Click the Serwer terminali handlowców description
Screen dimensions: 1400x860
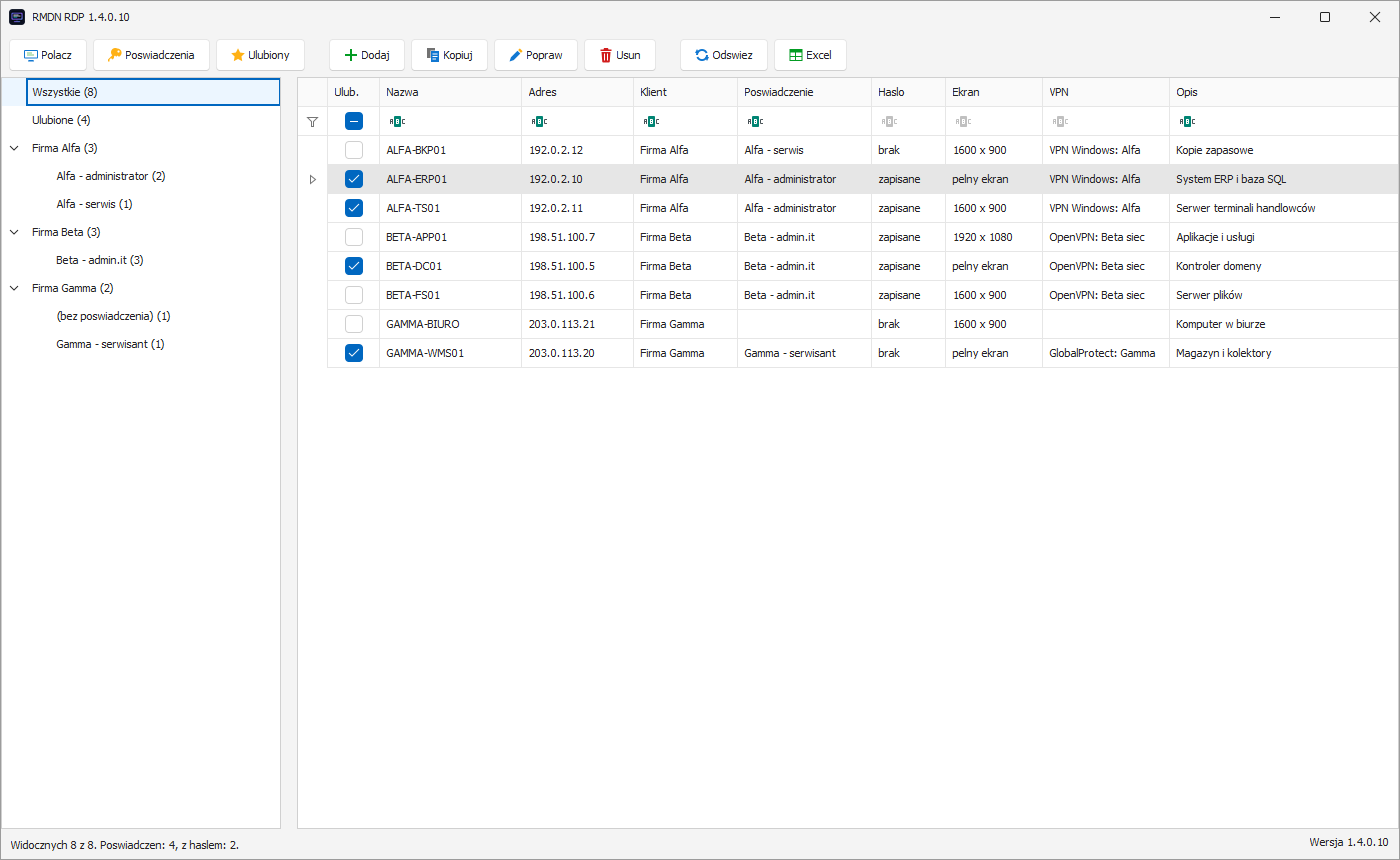(1245, 208)
